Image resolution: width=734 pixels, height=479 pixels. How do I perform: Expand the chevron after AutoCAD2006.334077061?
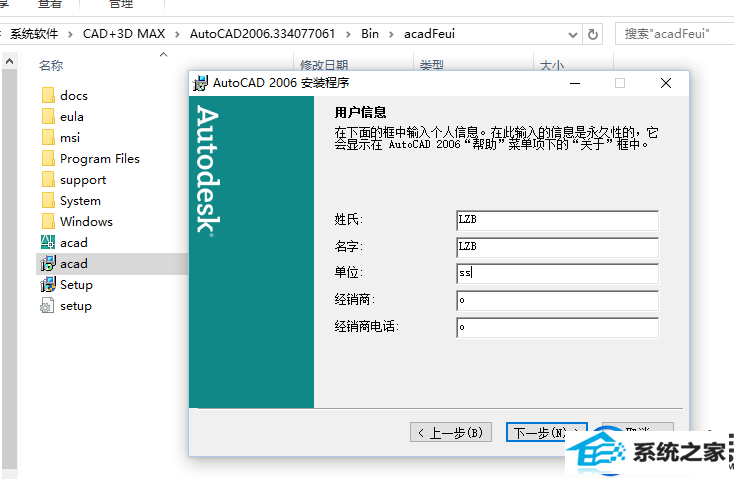click(x=348, y=34)
